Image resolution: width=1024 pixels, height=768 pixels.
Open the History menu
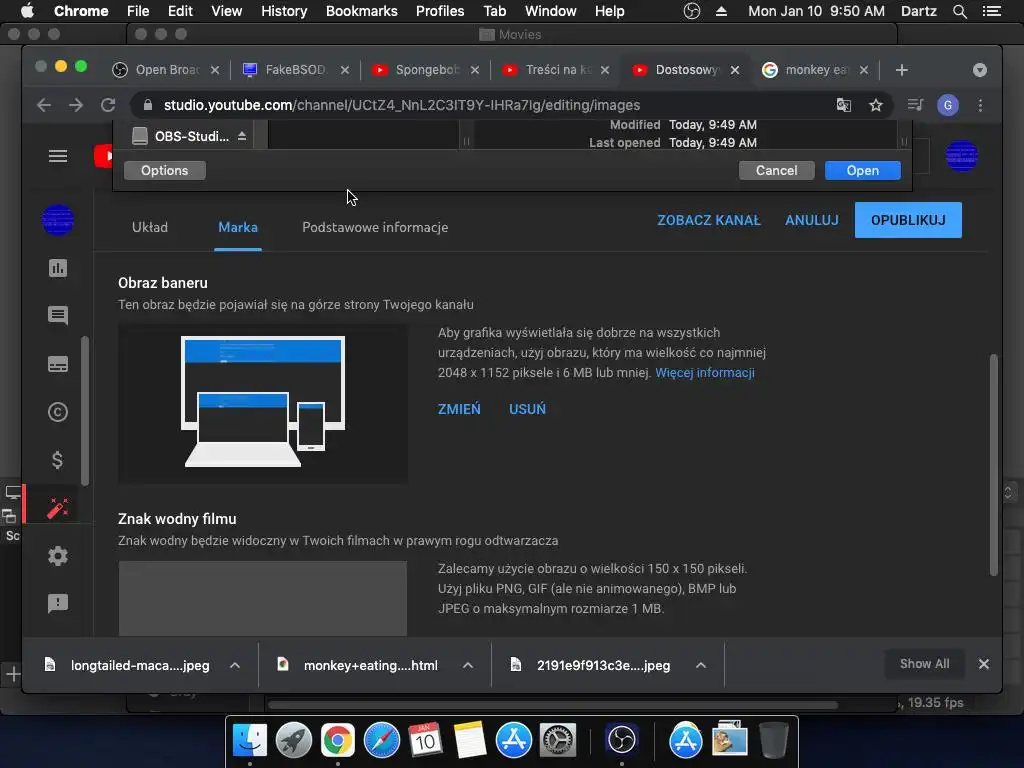[x=284, y=11]
